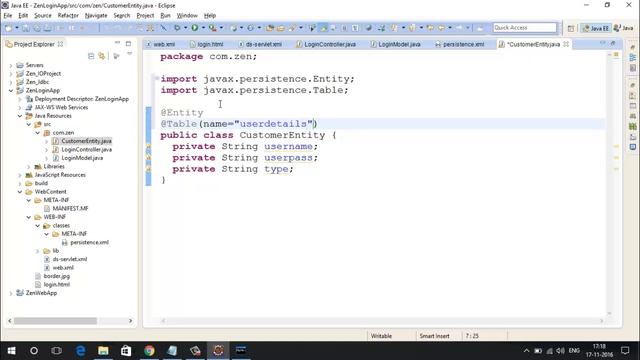The image size is (640, 360).
Task: Switch to the LoginController.java editor tab
Action: click(326, 44)
